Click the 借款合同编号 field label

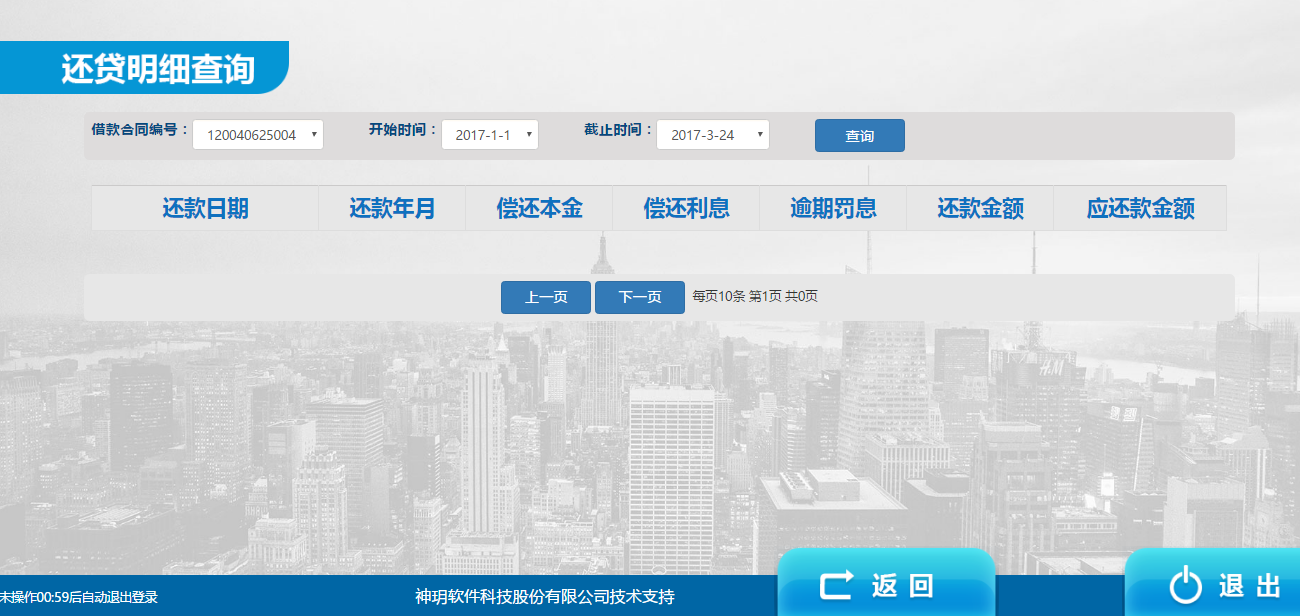140,130
